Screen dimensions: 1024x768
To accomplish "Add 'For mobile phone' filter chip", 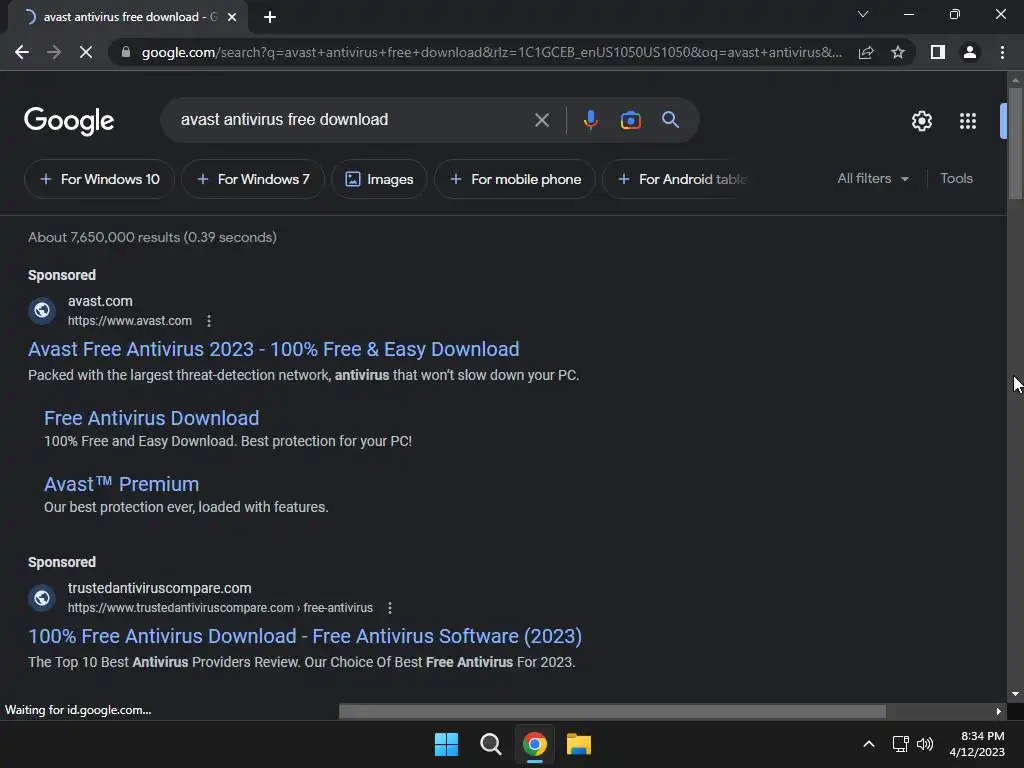I will [x=515, y=179].
